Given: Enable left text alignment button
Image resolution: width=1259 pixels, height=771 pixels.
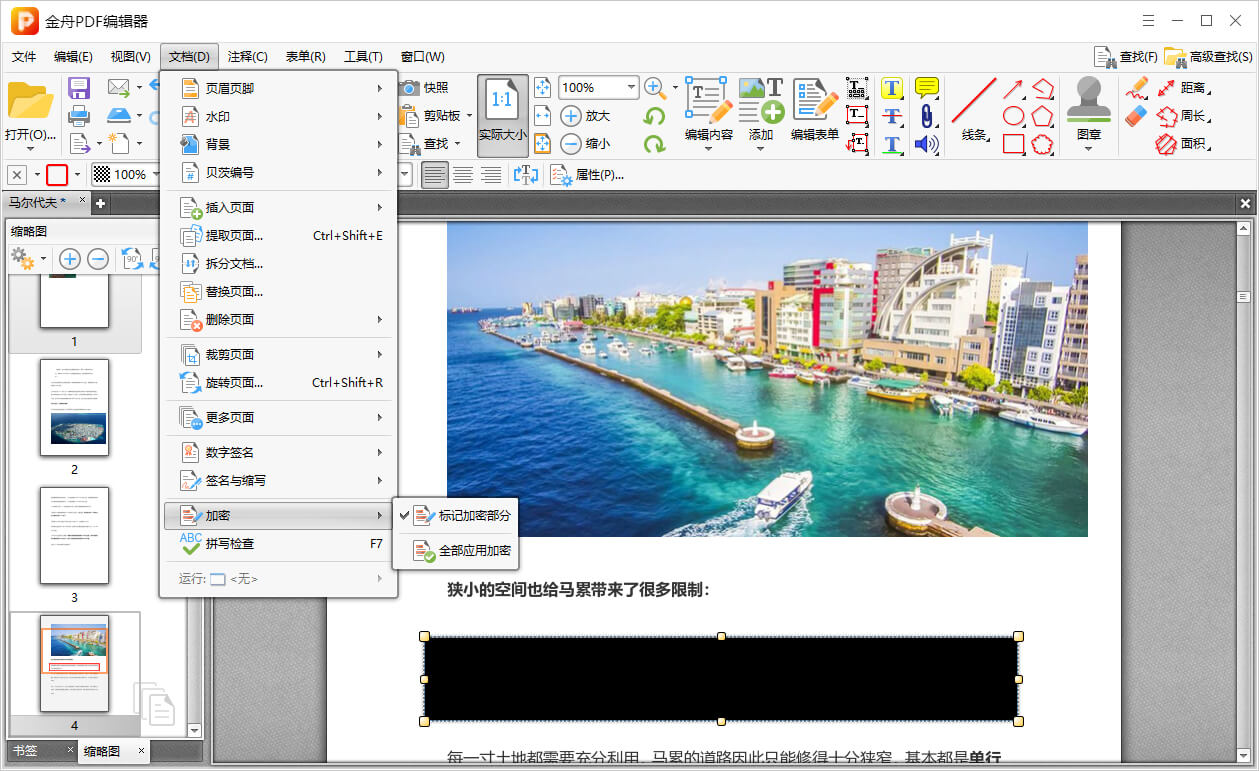Looking at the screenshot, I should coord(434,175).
